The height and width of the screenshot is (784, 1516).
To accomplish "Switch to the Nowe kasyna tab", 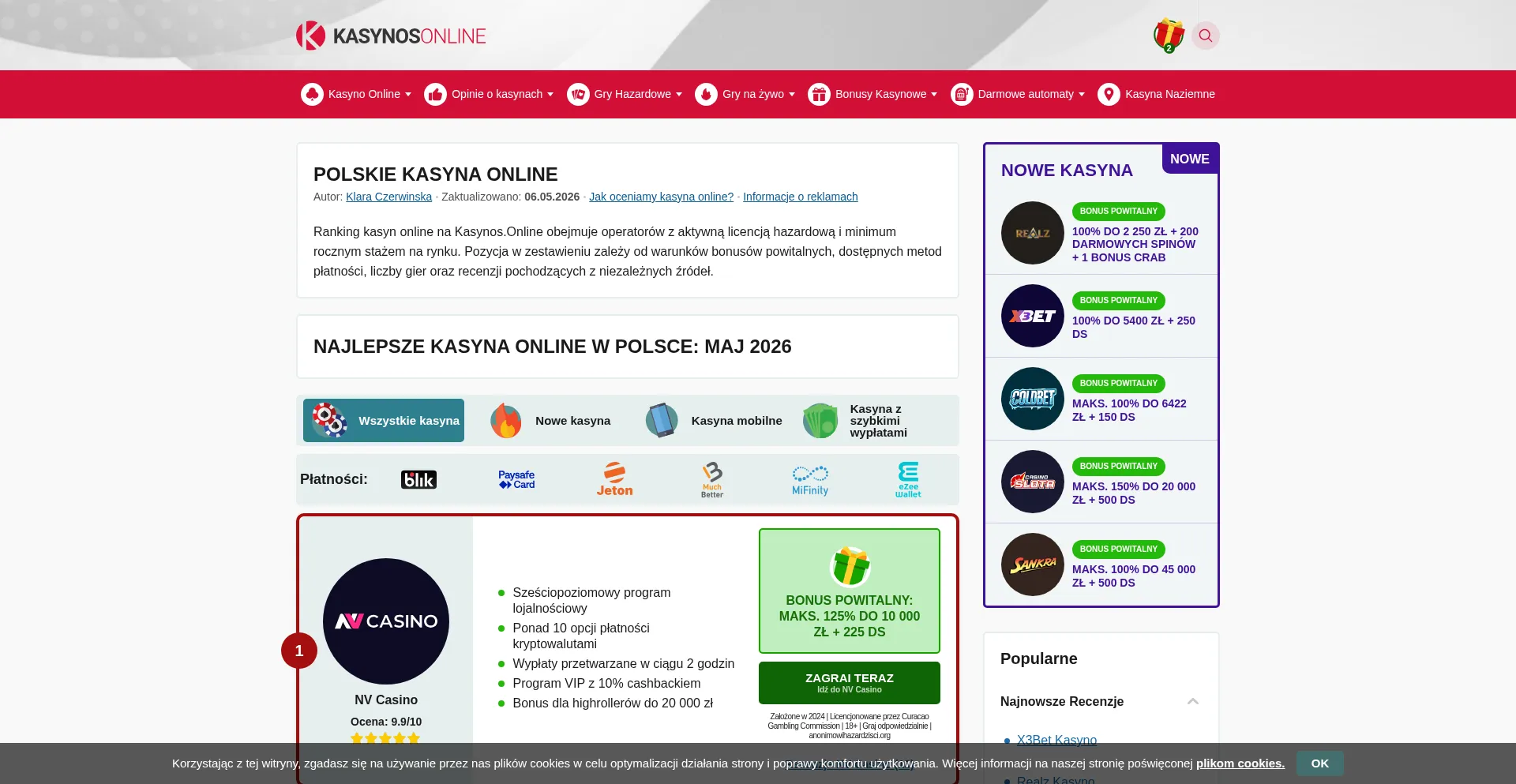I will tap(550, 420).
